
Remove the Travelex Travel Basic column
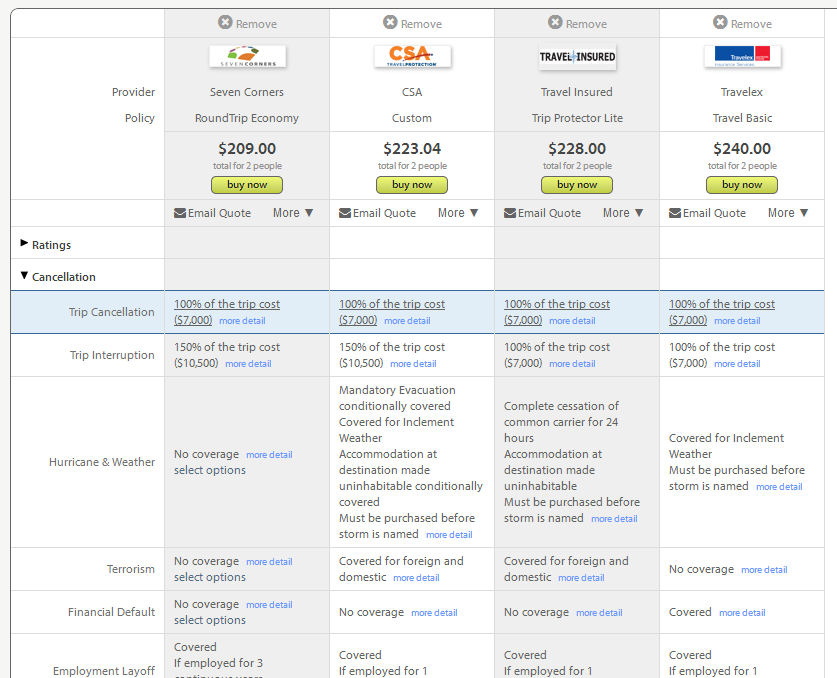coord(742,23)
